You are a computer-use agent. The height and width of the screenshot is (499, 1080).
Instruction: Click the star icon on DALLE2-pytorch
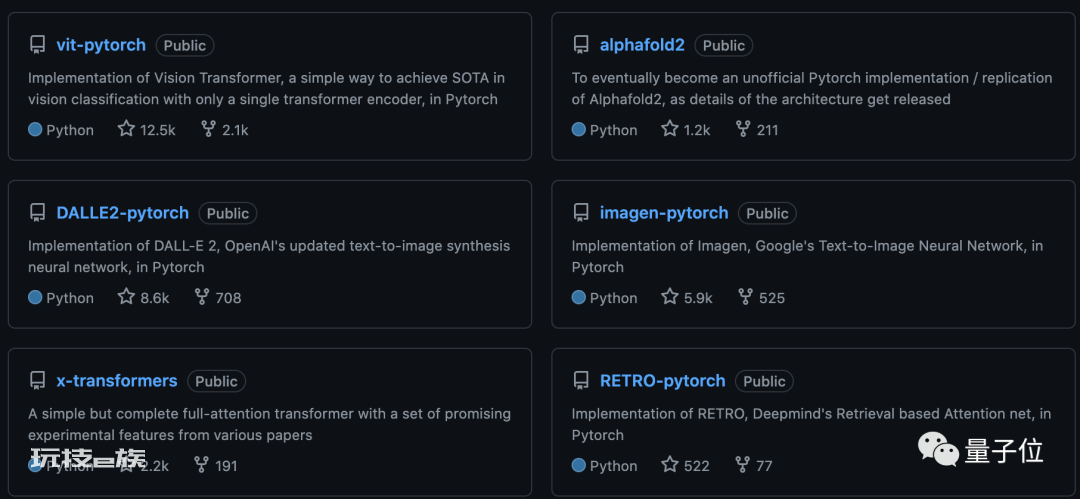click(x=126, y=297)
